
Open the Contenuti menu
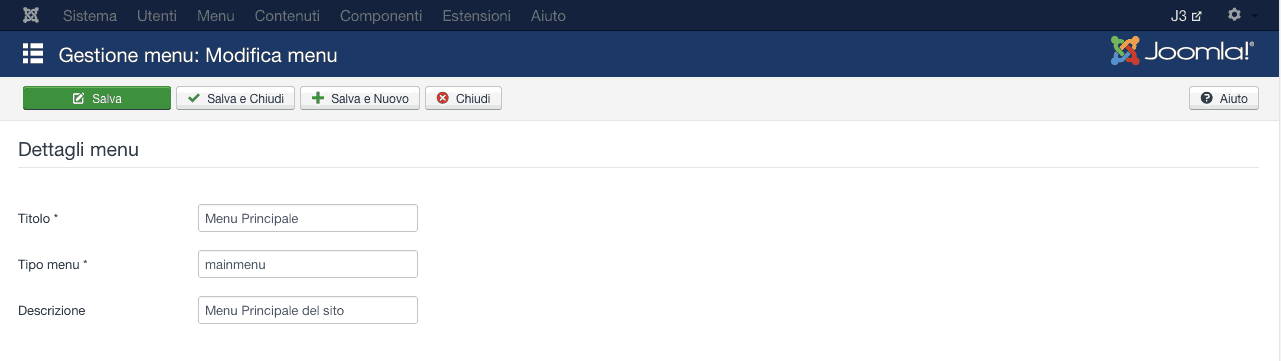288,16
